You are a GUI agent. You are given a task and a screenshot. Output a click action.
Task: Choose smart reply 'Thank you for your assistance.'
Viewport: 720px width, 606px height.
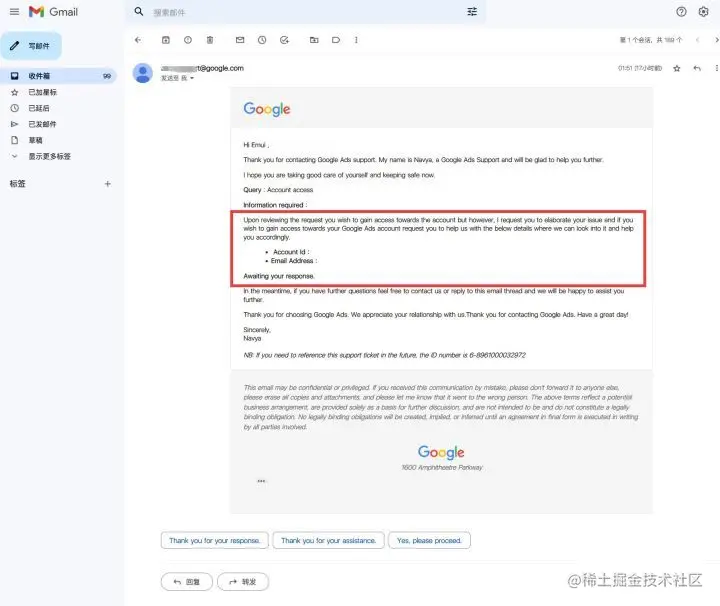(x=328, y=540)
